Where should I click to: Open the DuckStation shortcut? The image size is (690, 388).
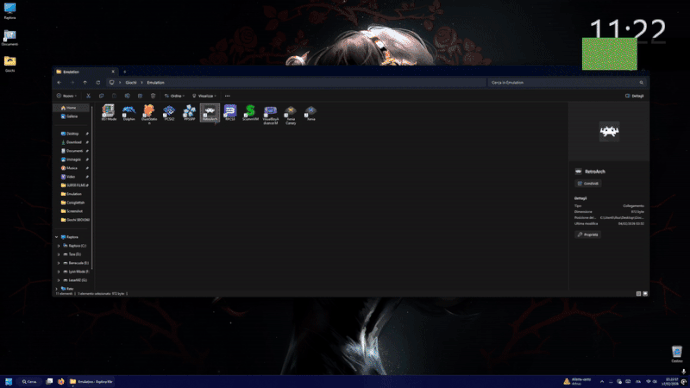pyautogui.click(x=149, y=114)
